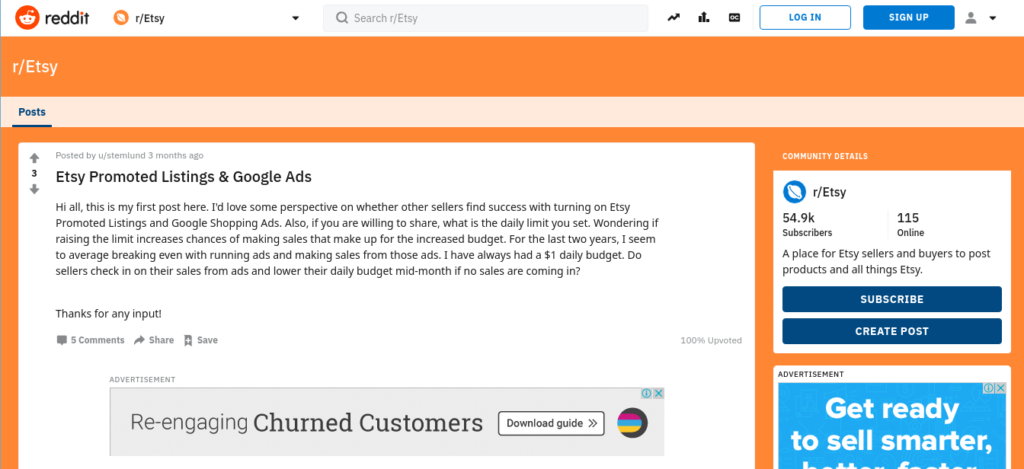Open the user account dropdown menu
This screenshot has height=469, width=1024.
[x=982, y=18]
